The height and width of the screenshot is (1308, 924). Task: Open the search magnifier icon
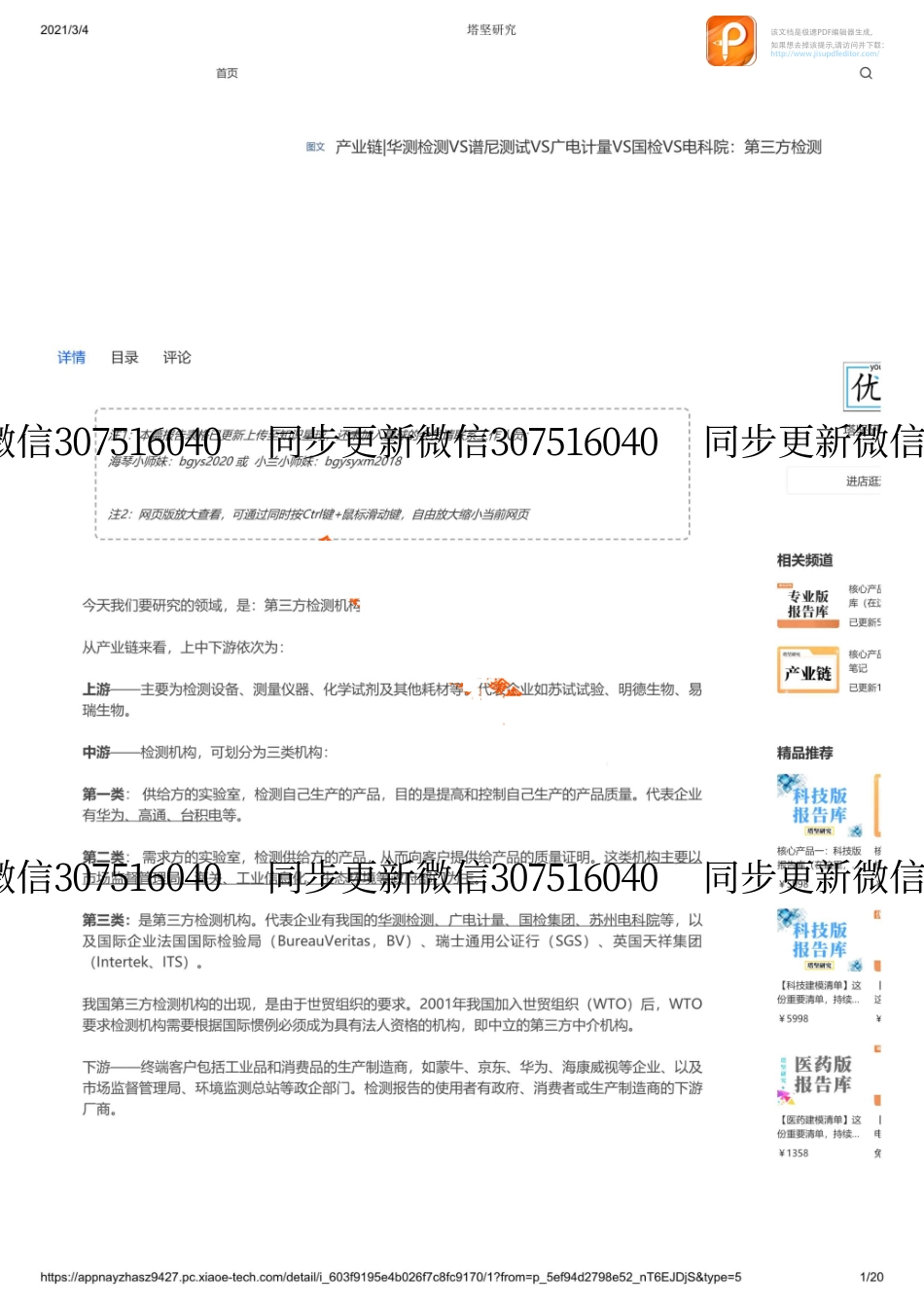[x=865, y=74]
